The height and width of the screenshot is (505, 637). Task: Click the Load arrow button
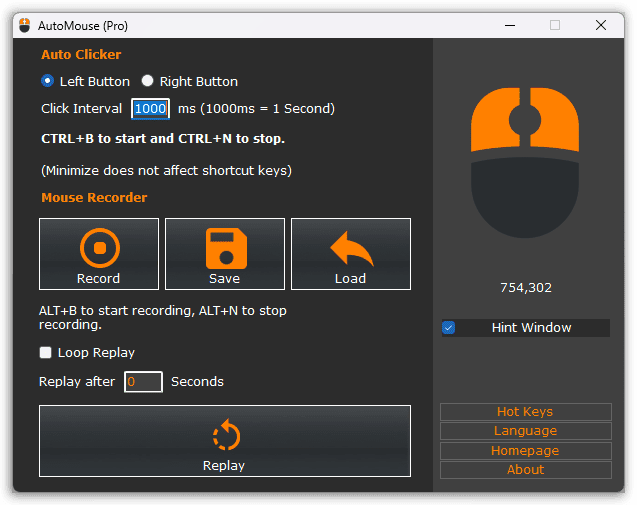351,254
